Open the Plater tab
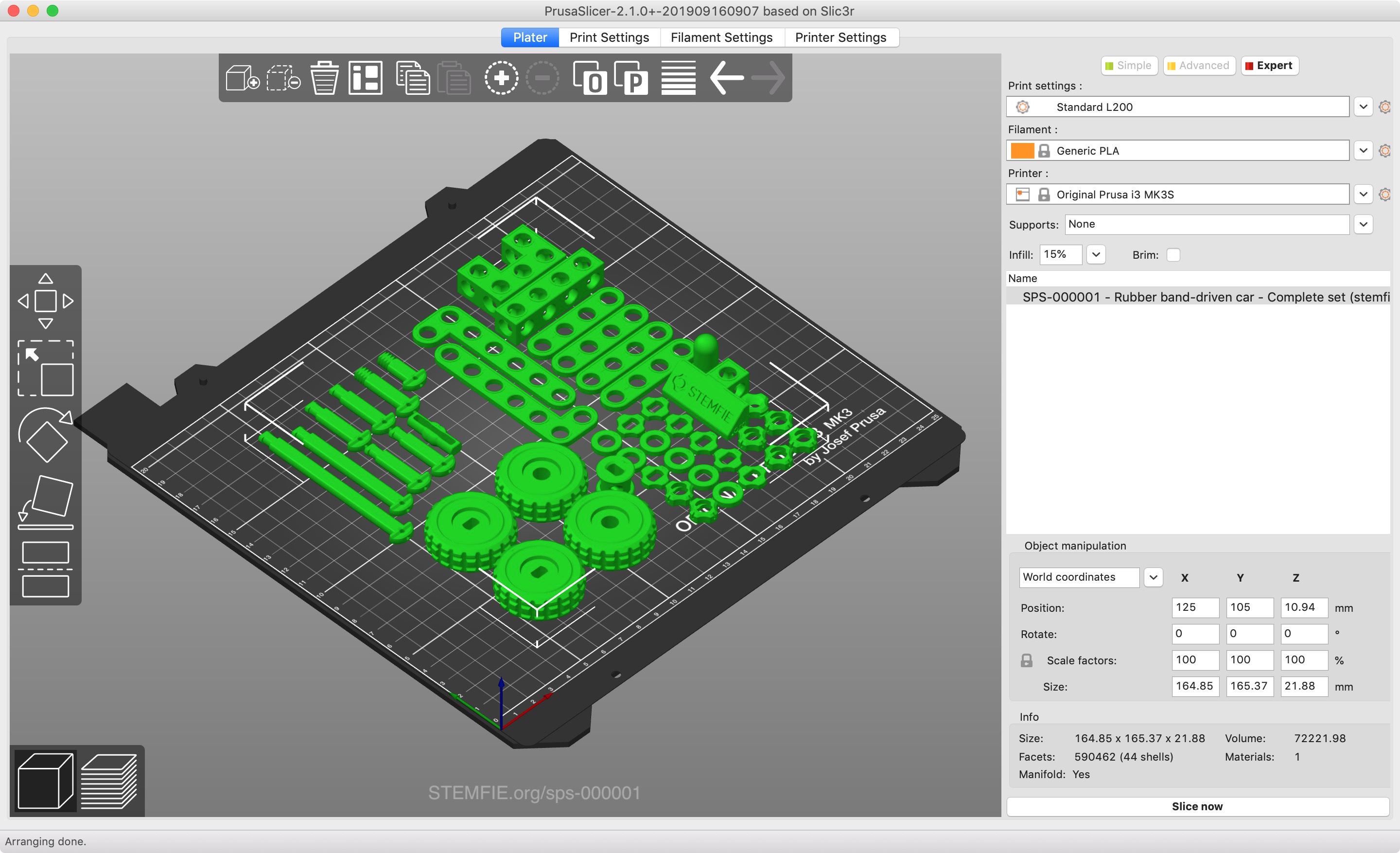Screen dimensions: 1400x853 click(529, 37)
